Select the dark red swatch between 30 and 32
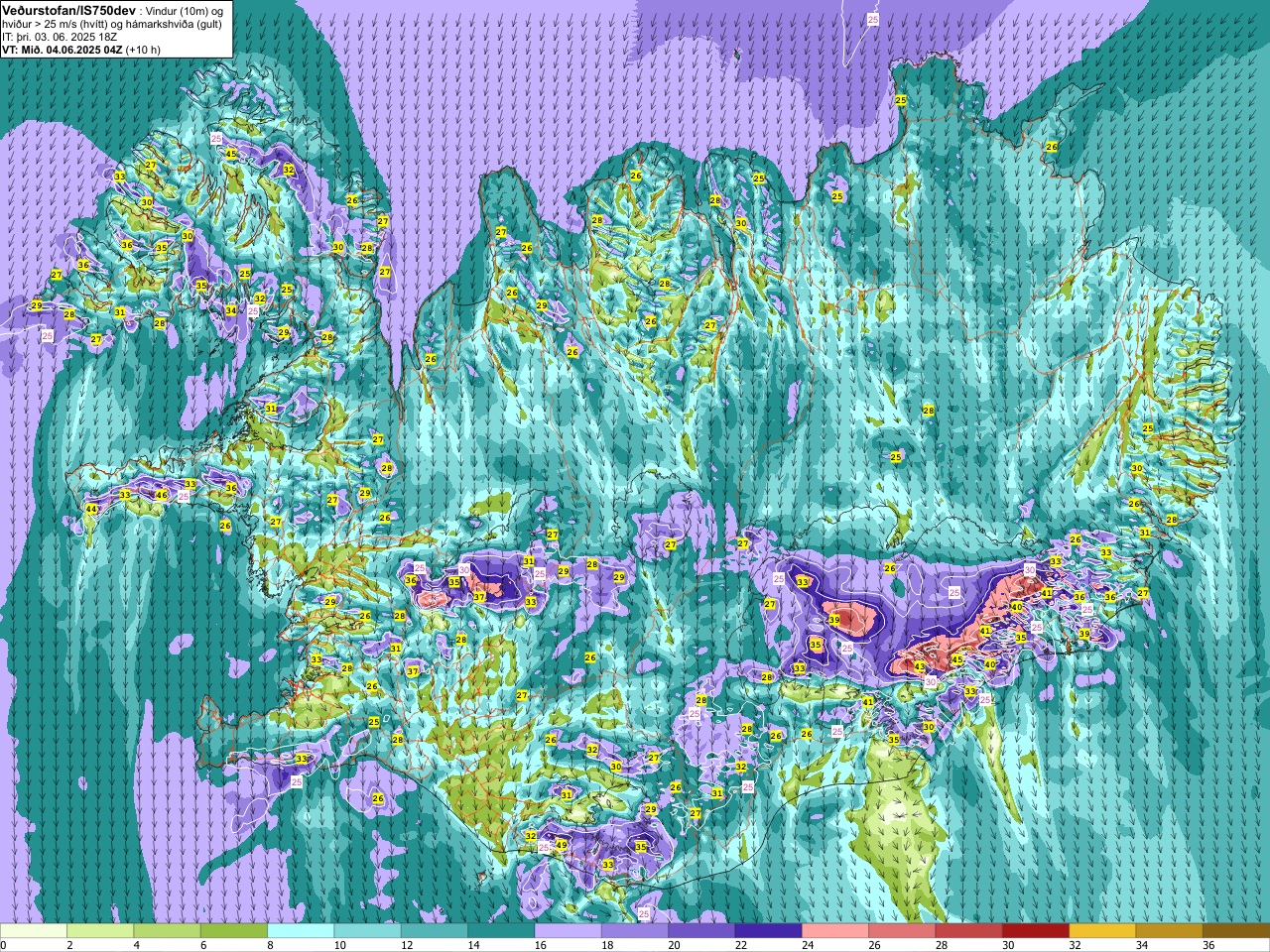This screenshot has width=1270, height=952. click(1036, 931)
